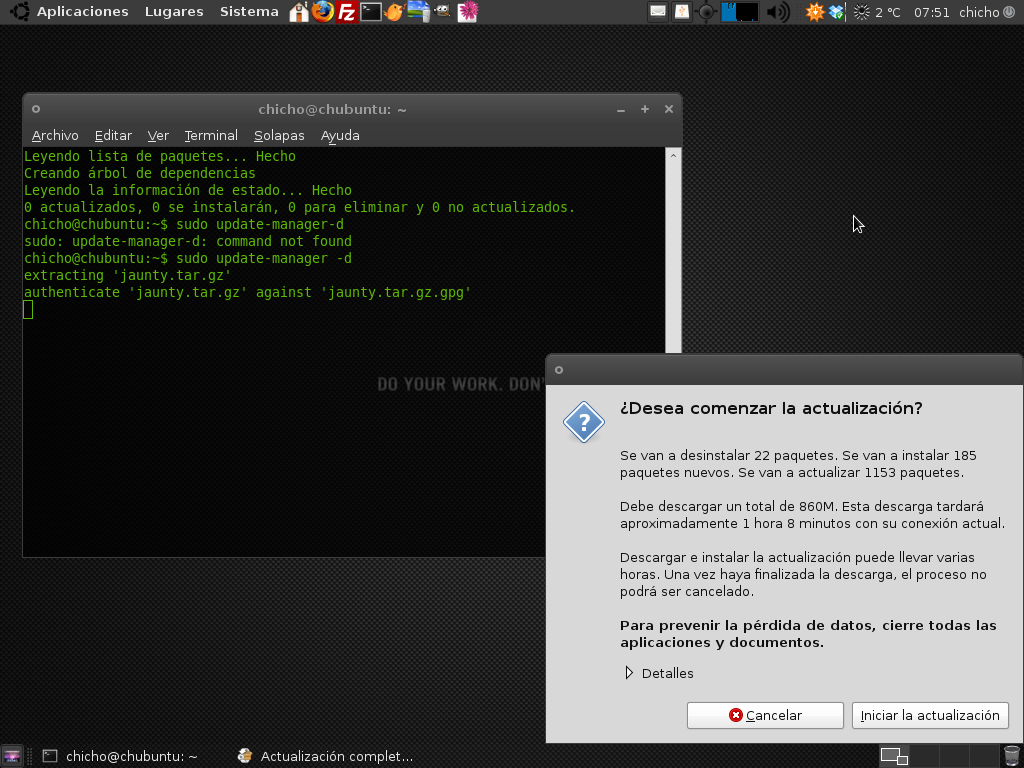
Task: Click the Cancelar button
Action: 765,716
